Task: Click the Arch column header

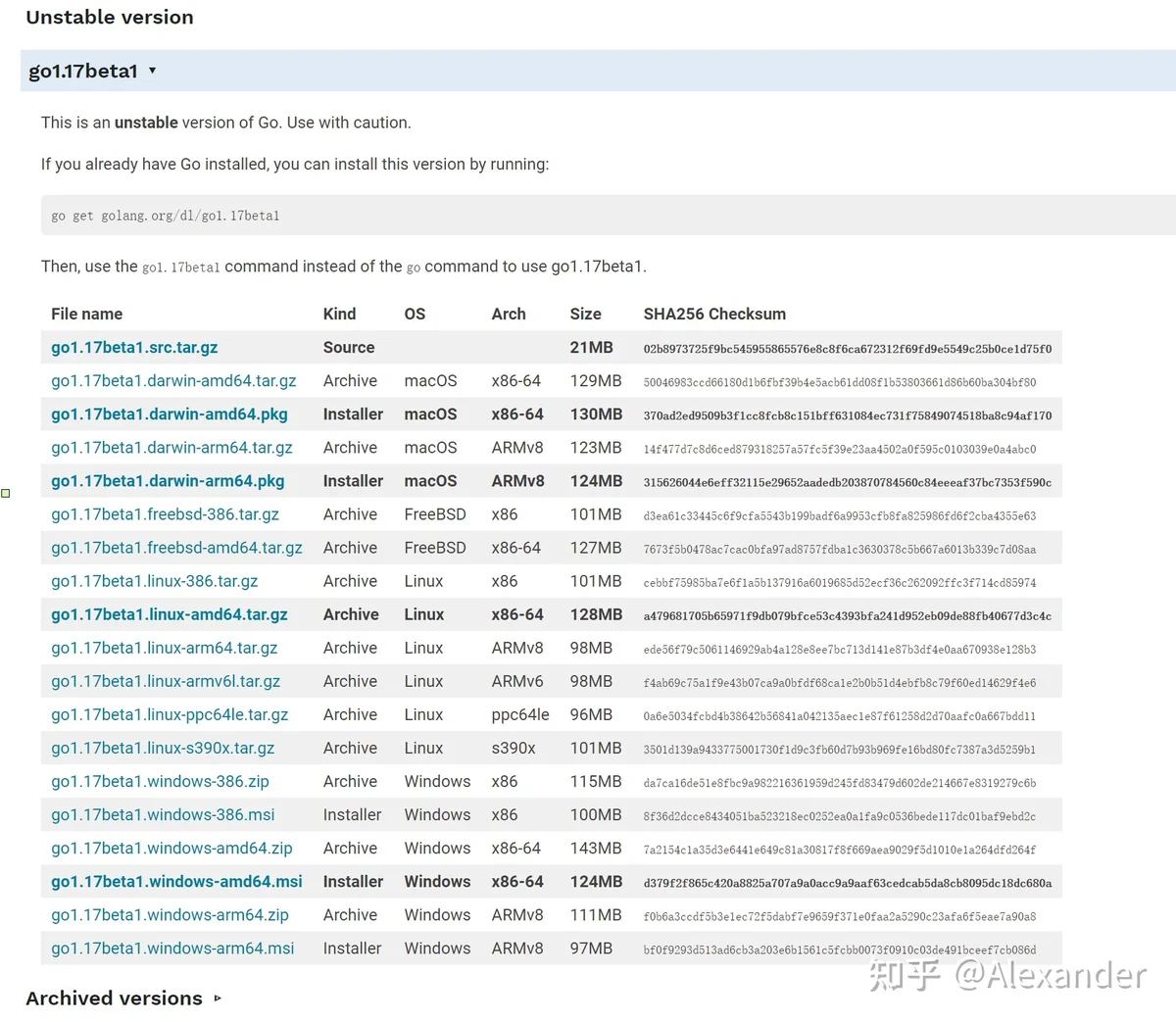Action: pos(509,315)
